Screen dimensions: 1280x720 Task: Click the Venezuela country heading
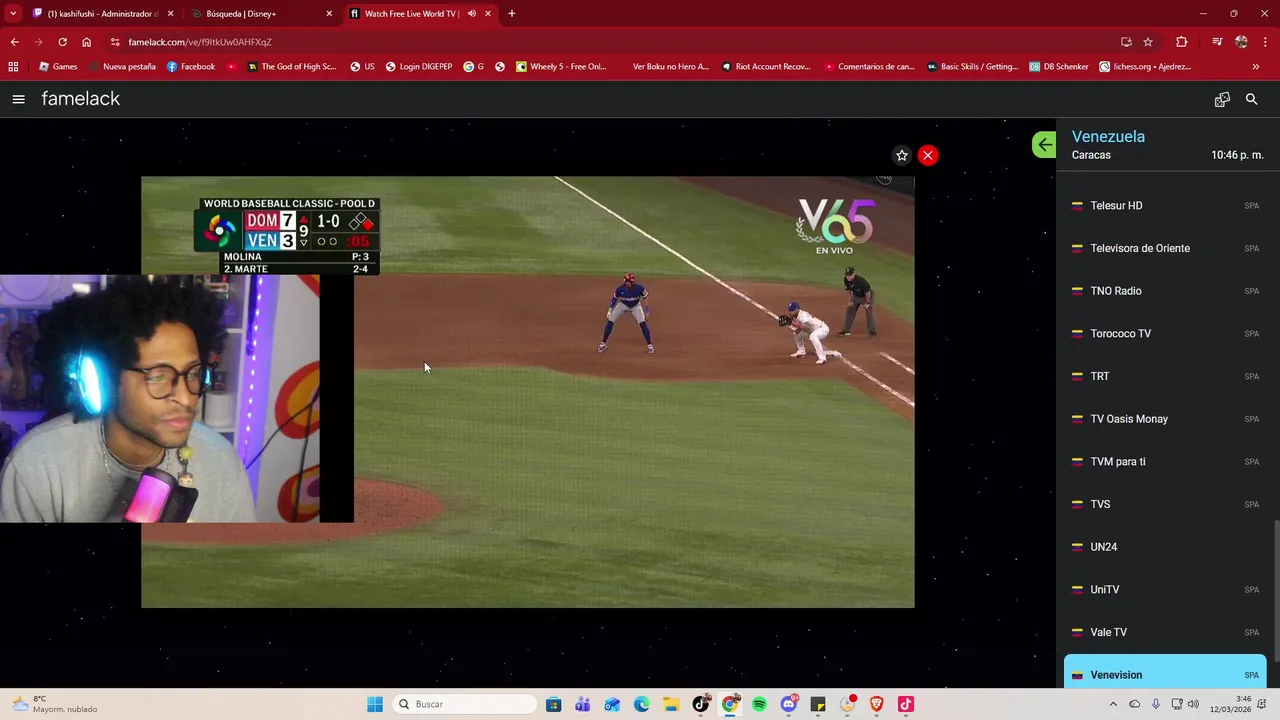pos(1108,136)
